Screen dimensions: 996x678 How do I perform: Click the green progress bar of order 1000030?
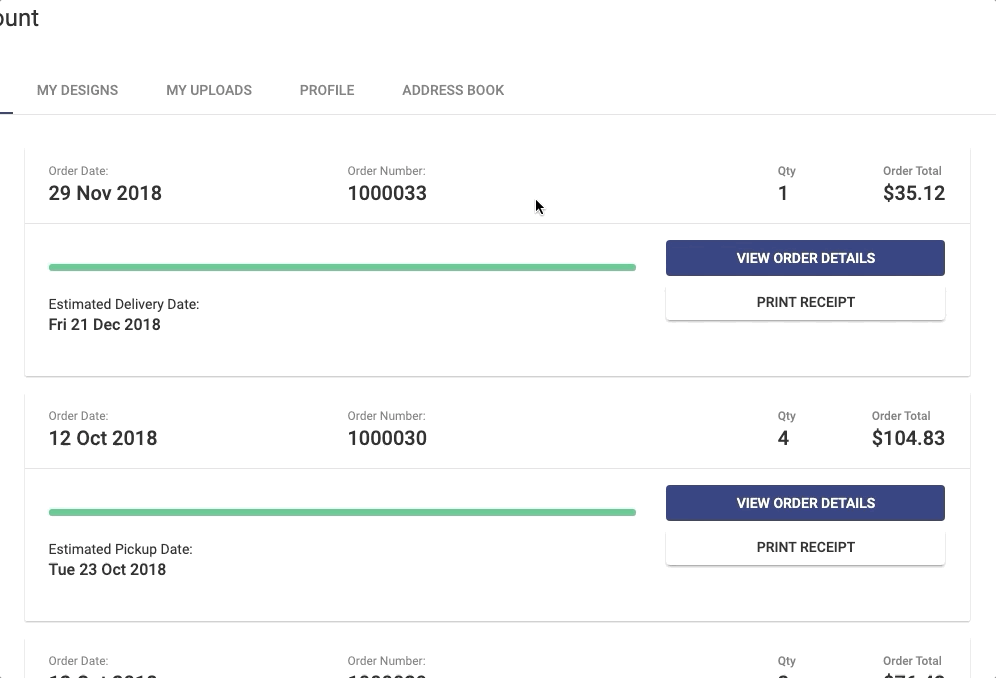coord(342,513)
